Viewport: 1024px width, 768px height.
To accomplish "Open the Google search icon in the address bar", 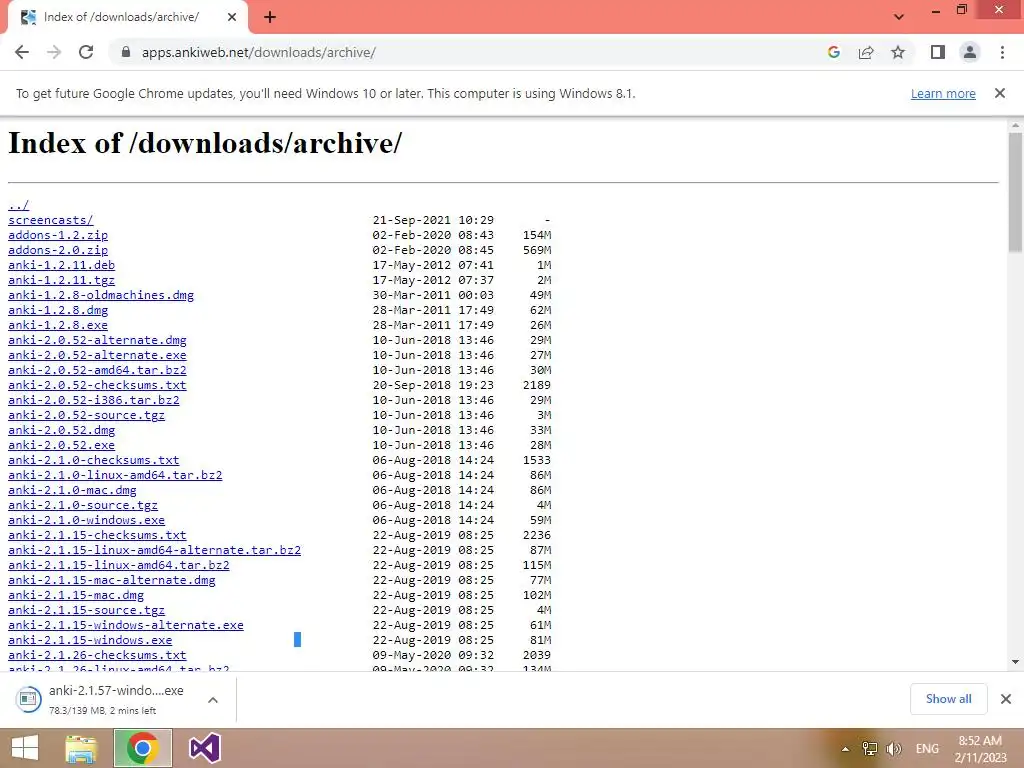I will tap(833, 52).
